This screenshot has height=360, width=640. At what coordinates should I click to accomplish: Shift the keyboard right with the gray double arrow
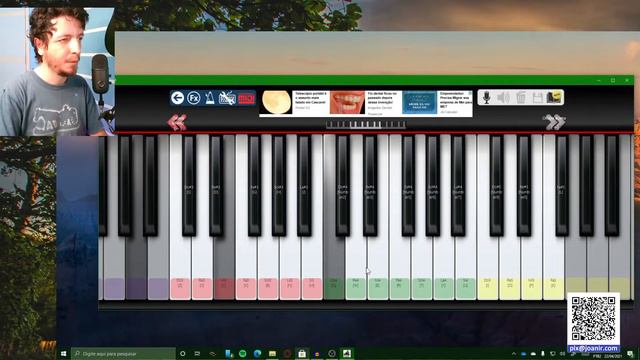click(x=554, y=122)
